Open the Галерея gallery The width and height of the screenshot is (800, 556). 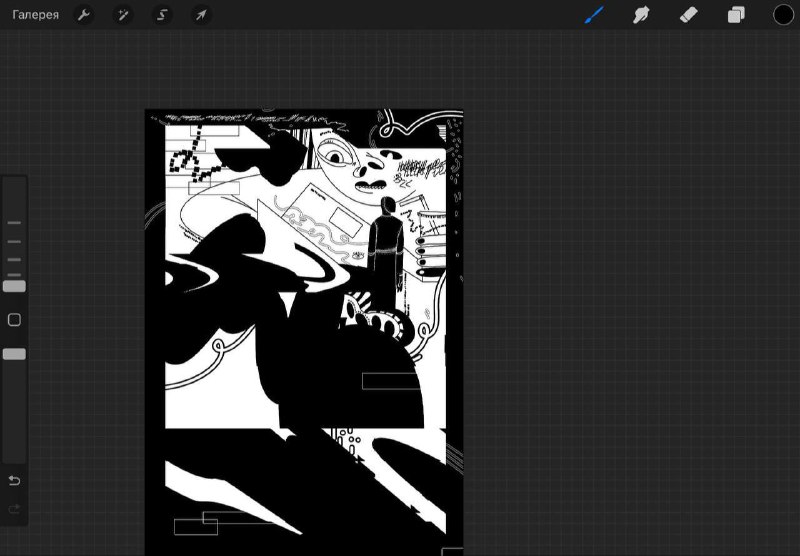pyautogui.click(x=35, y=15)
